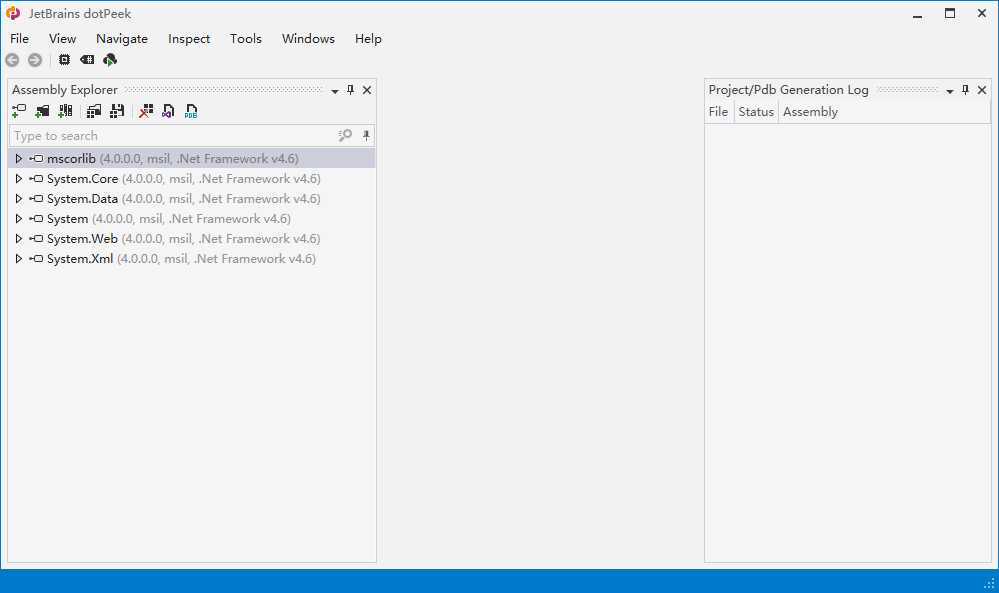Open the Tools menu
The width and height of the screenshot is (999, 593).
point(245,39)
